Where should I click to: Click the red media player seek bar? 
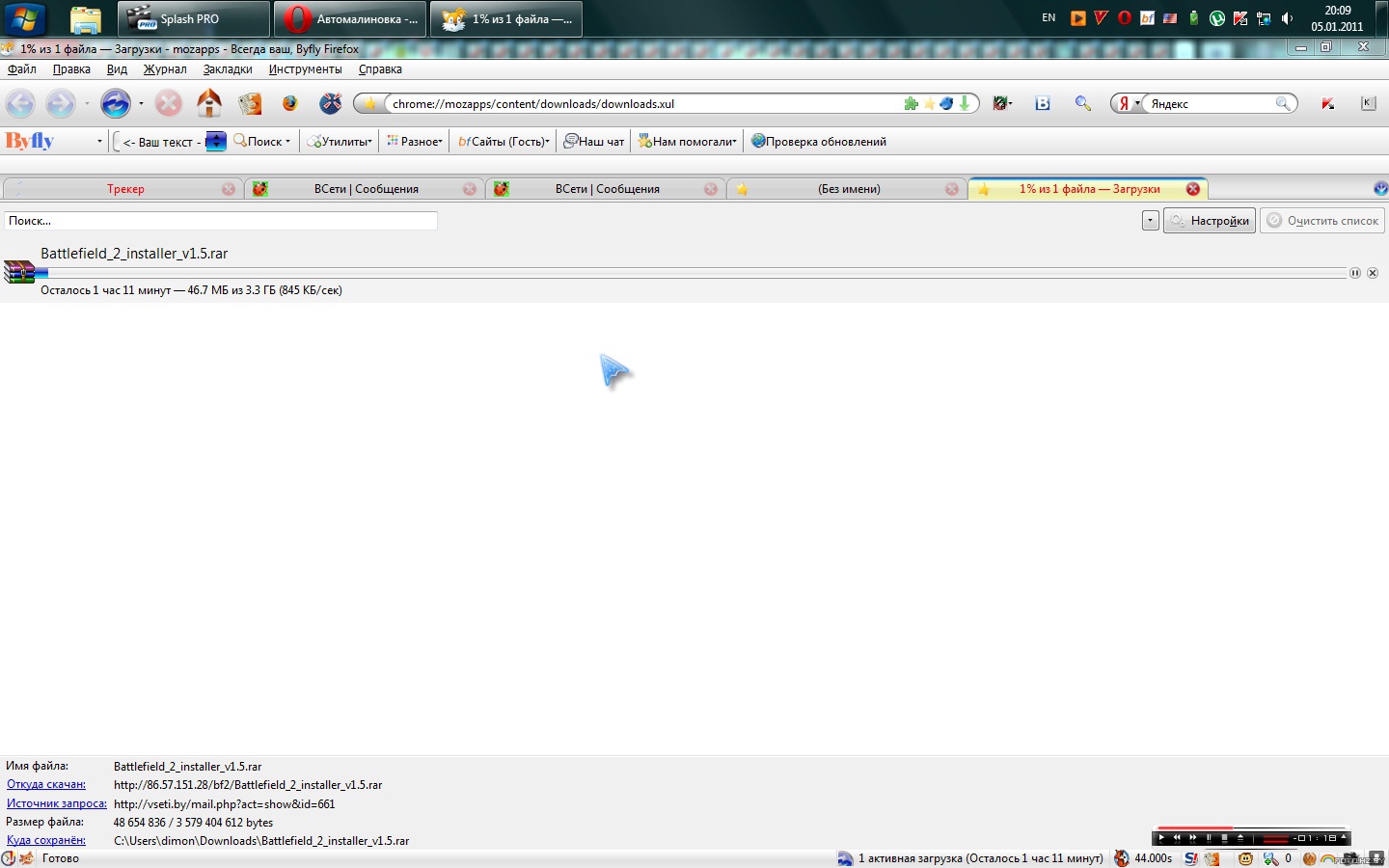coord(1250,827)
